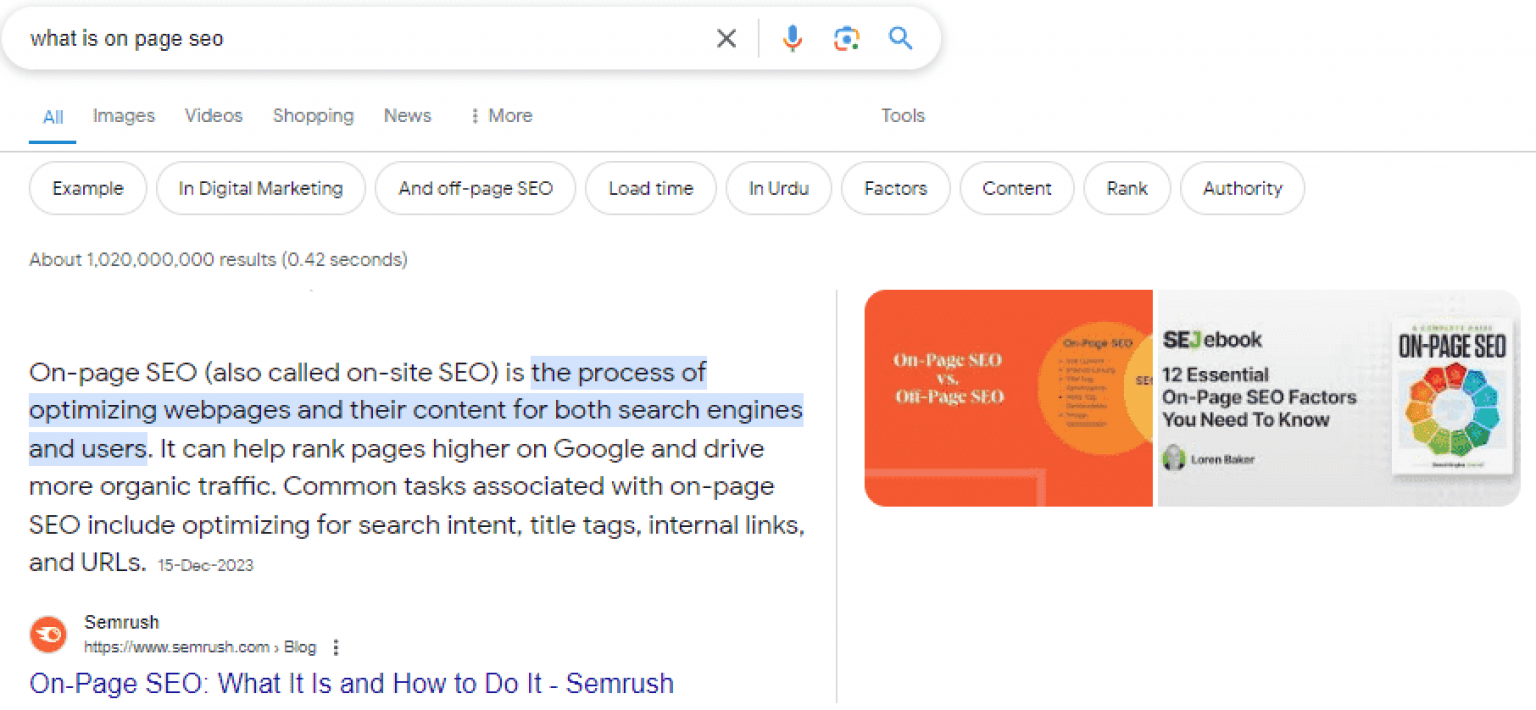
Task: Click inside the search input field
Action: 300,38
